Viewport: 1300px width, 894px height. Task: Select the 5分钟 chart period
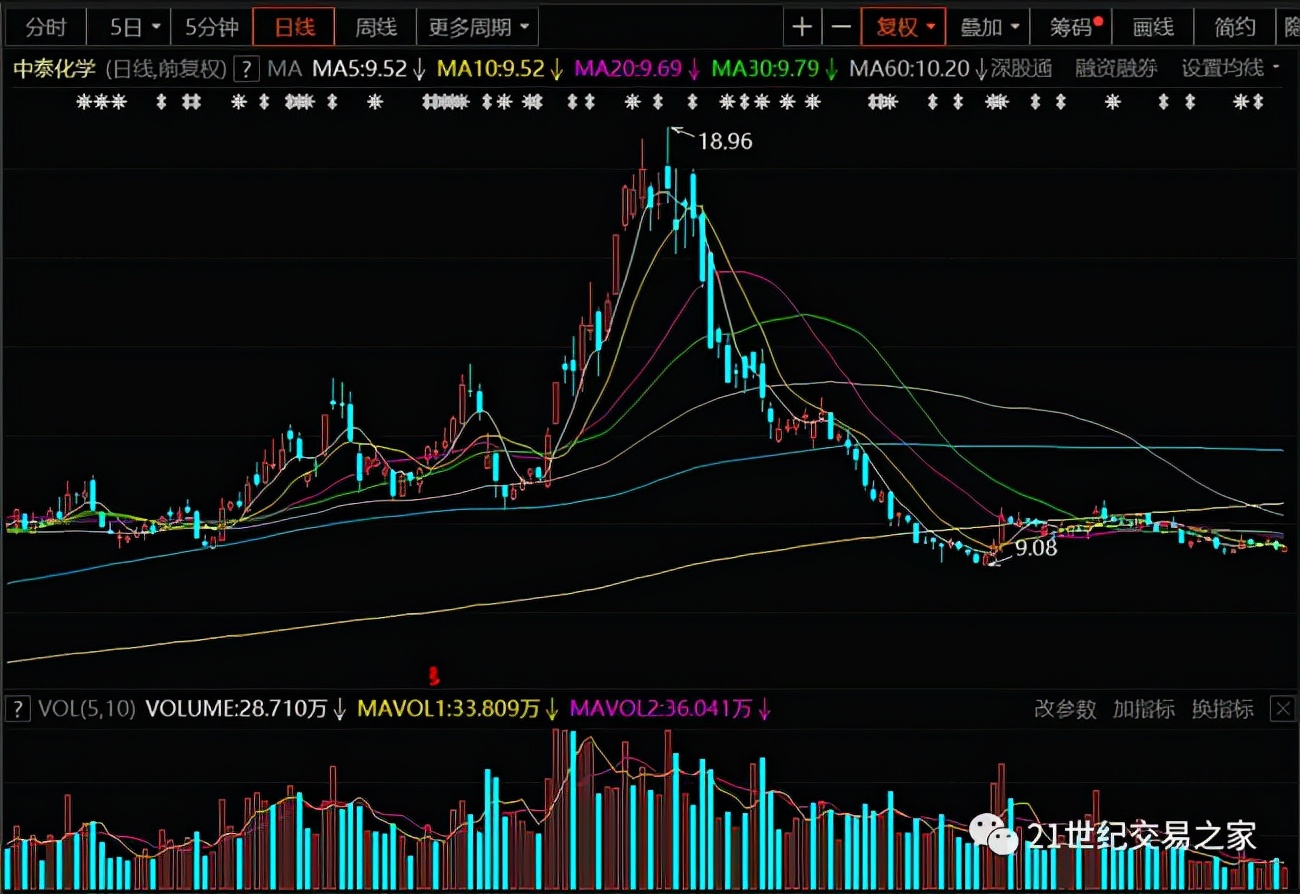point(213,27)
